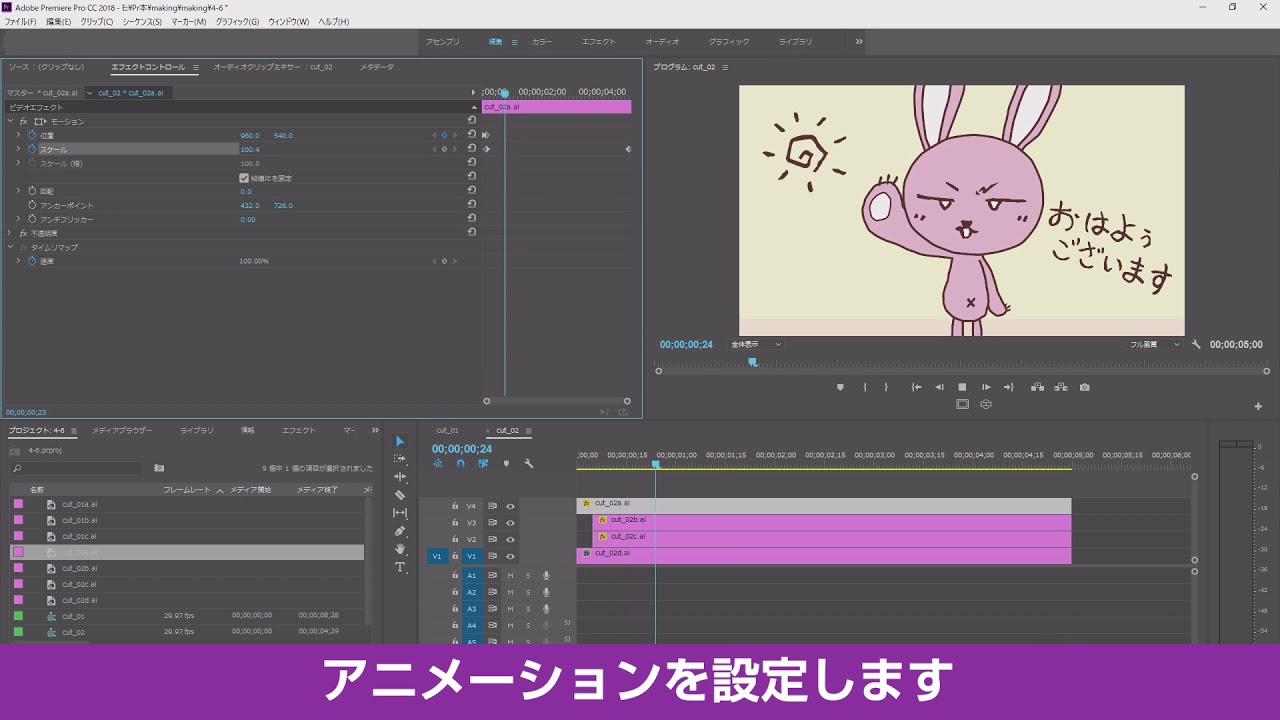Select the Track Select Forward tool

[400, 459]
